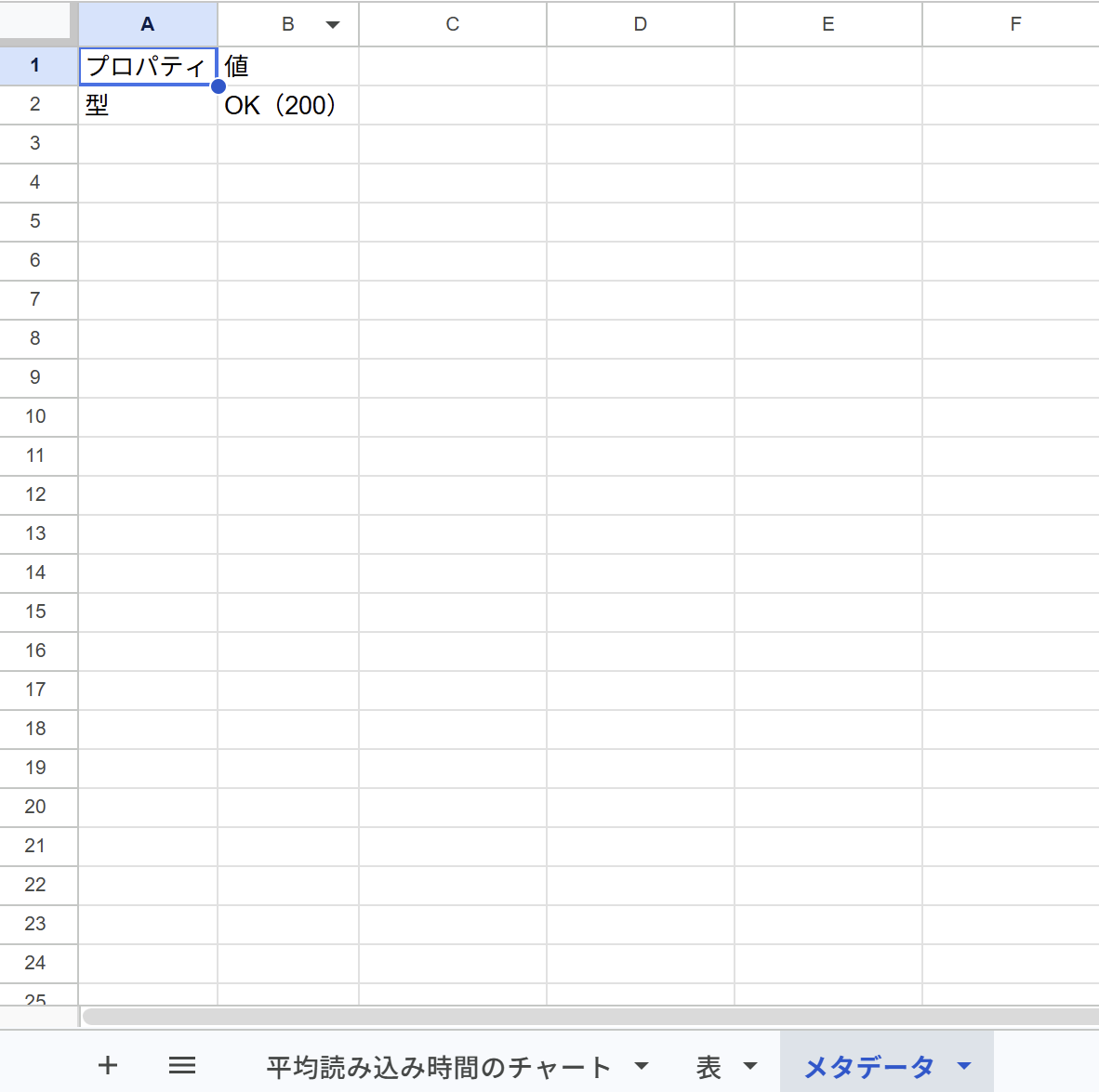Image resolution: width=1099 pixels, height=1092 pixels.
Task: Open column B dropdown arrow menu
Action: pyautogui.click(x=332, y=25)
